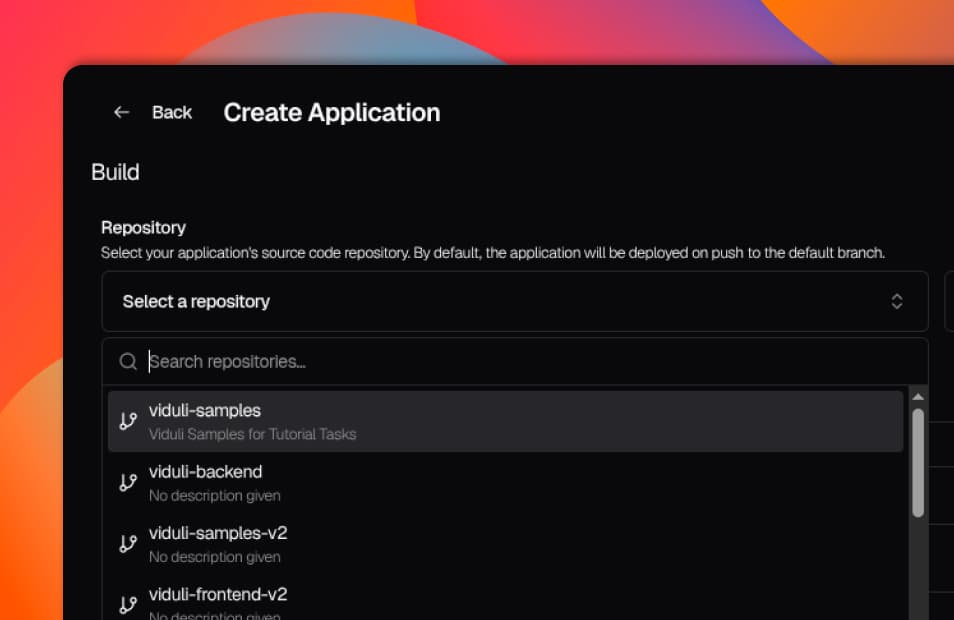
Task: Go back using the Back label
Action: click(x=171, y=113)
